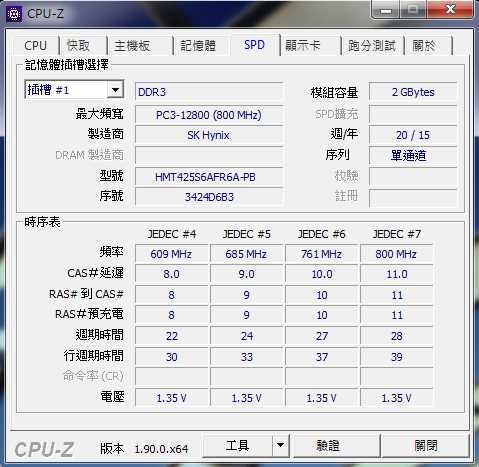Select the CAS latency 10.0 cell
This screenshot has height=467, width=479.
click(322, 274)
